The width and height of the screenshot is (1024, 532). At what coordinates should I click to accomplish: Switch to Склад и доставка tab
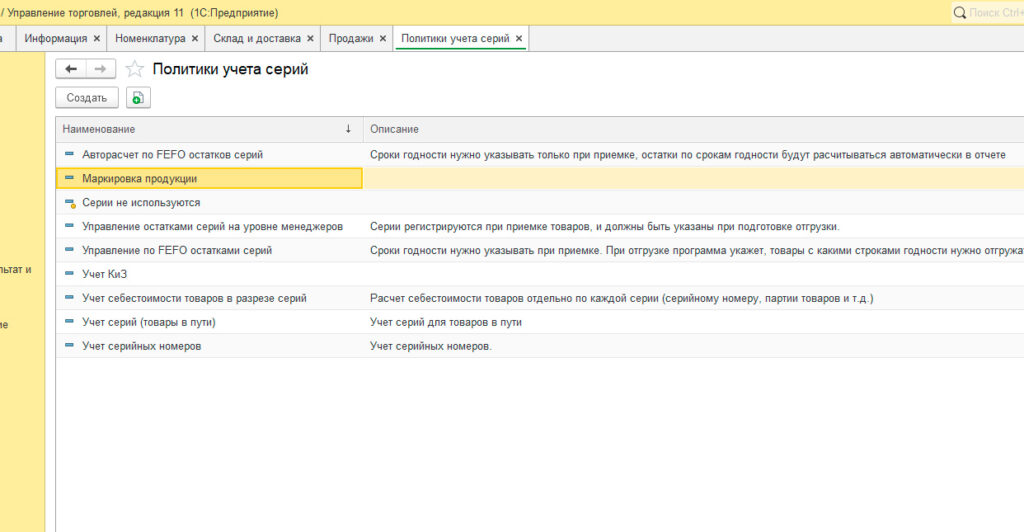[257, 39]
